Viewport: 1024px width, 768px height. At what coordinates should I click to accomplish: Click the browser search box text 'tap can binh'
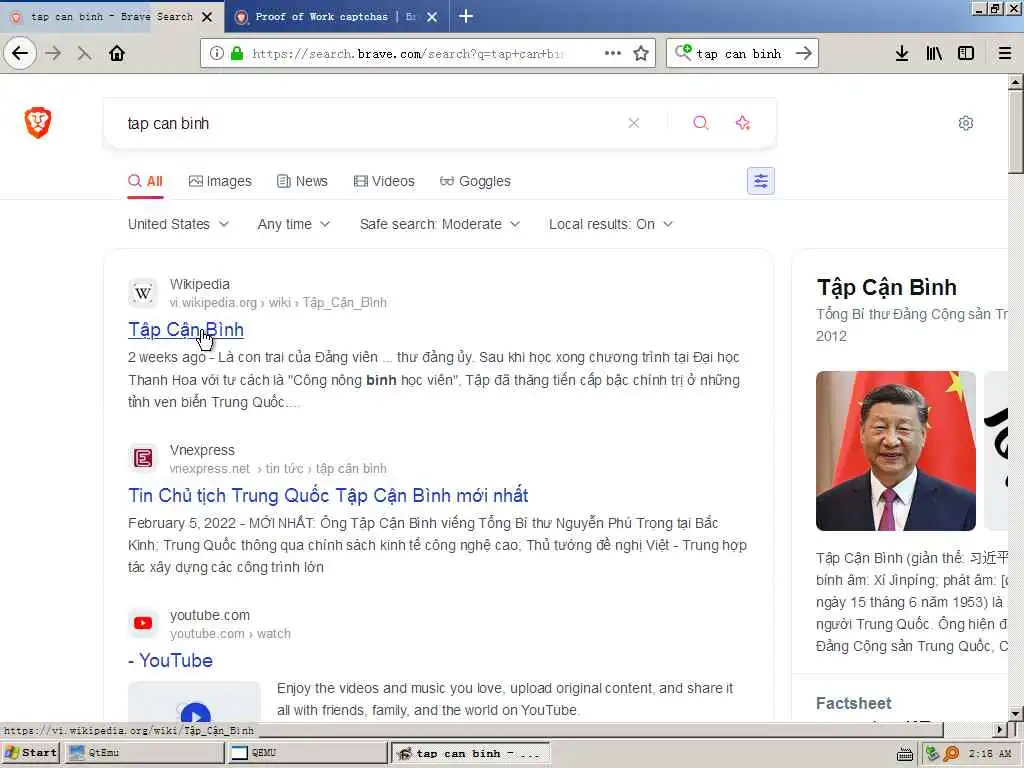tap(739, 54)
